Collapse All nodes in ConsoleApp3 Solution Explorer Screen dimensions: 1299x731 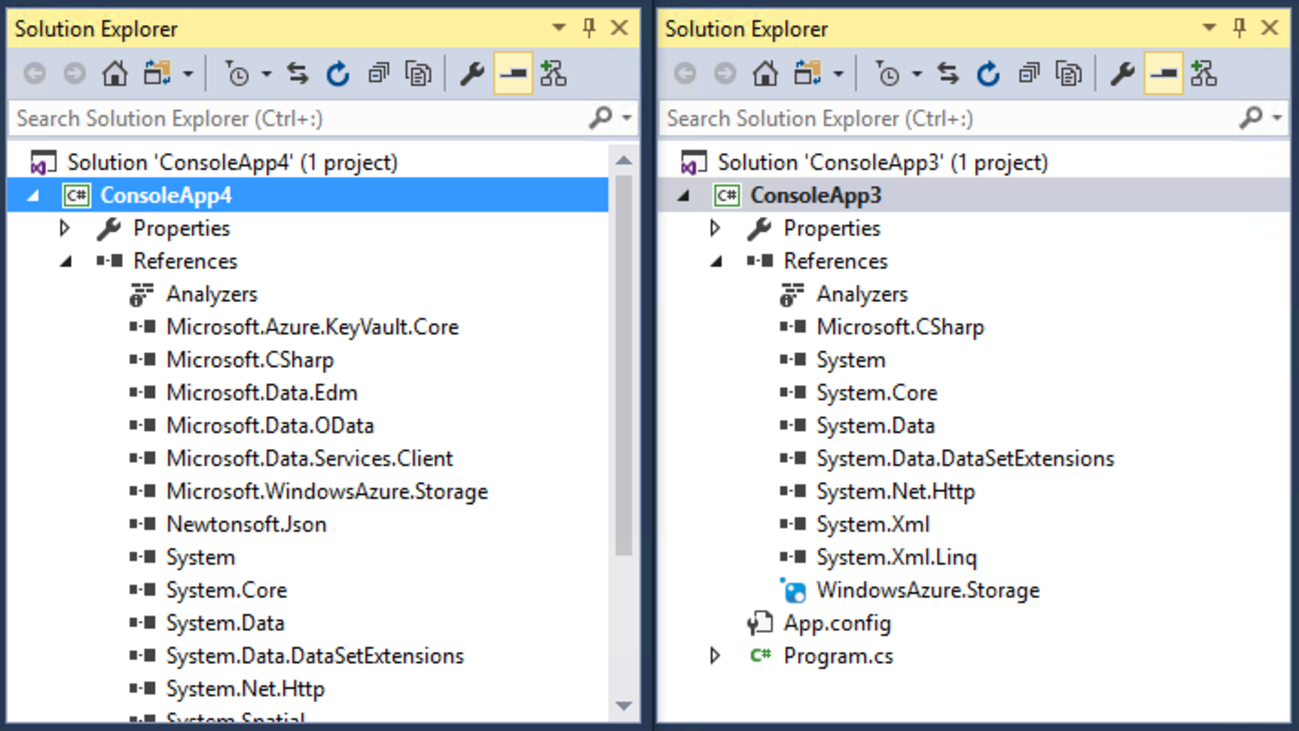pyautogui.click(x=1028, y=73)
